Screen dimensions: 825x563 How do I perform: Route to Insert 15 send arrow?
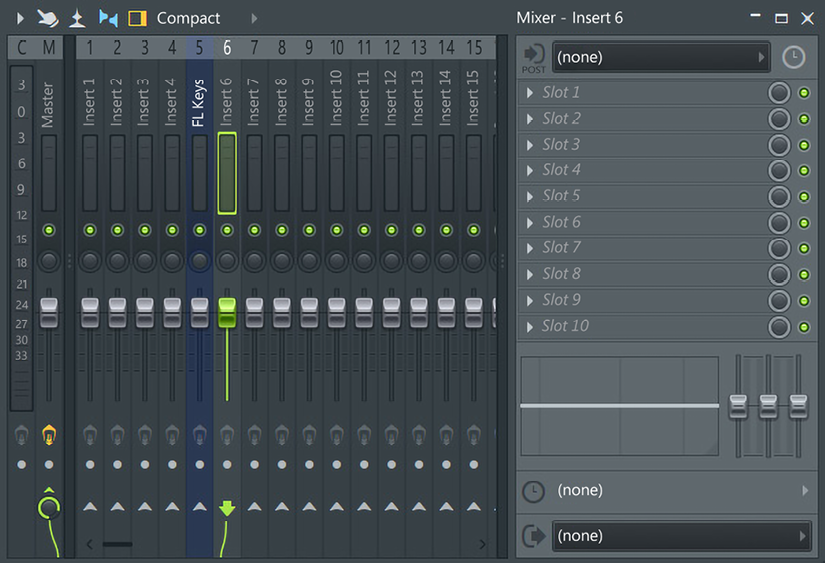pyautogui.click(x=474, y=507)
